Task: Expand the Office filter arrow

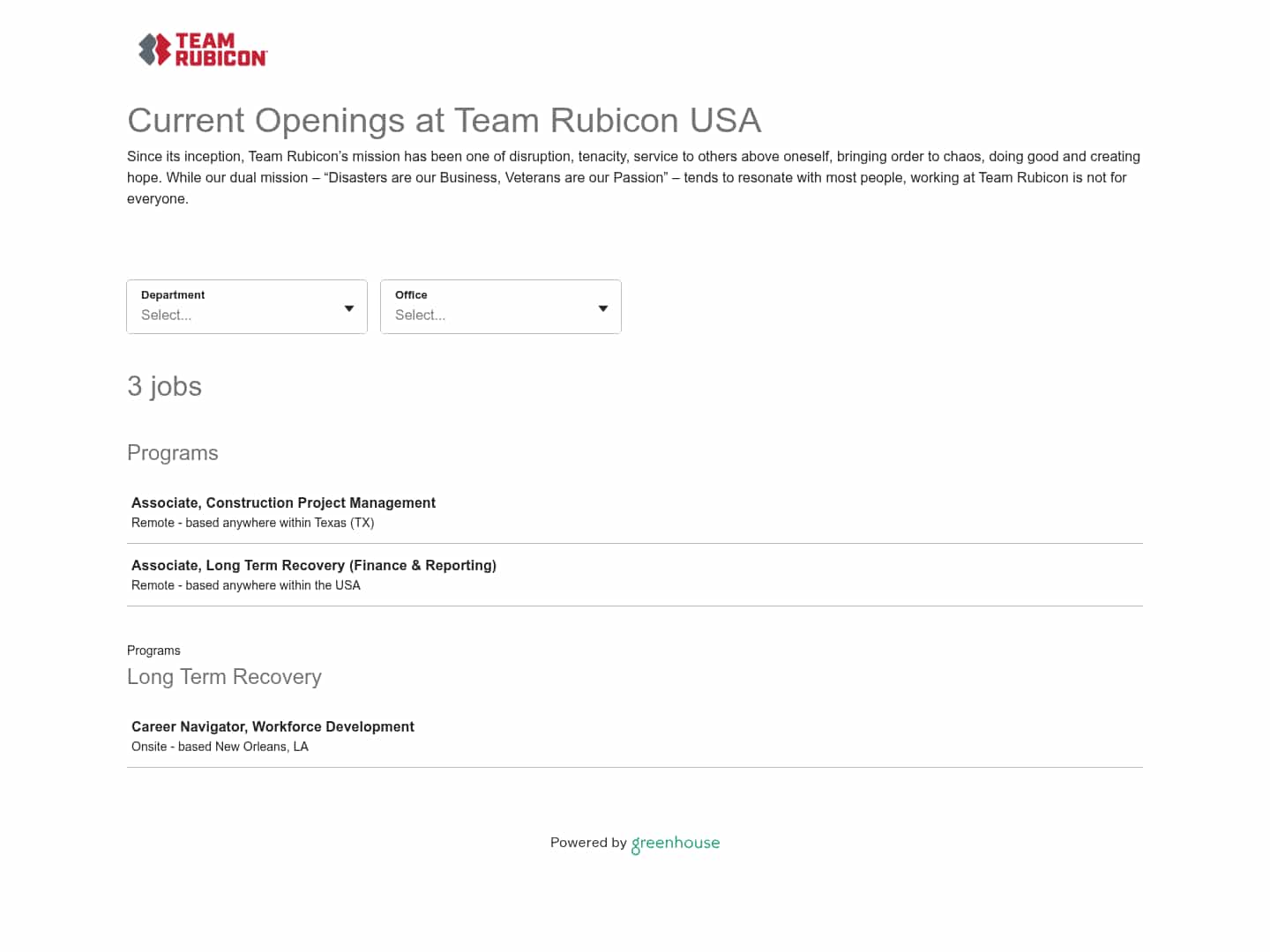Action: click(x=602, y=308)
